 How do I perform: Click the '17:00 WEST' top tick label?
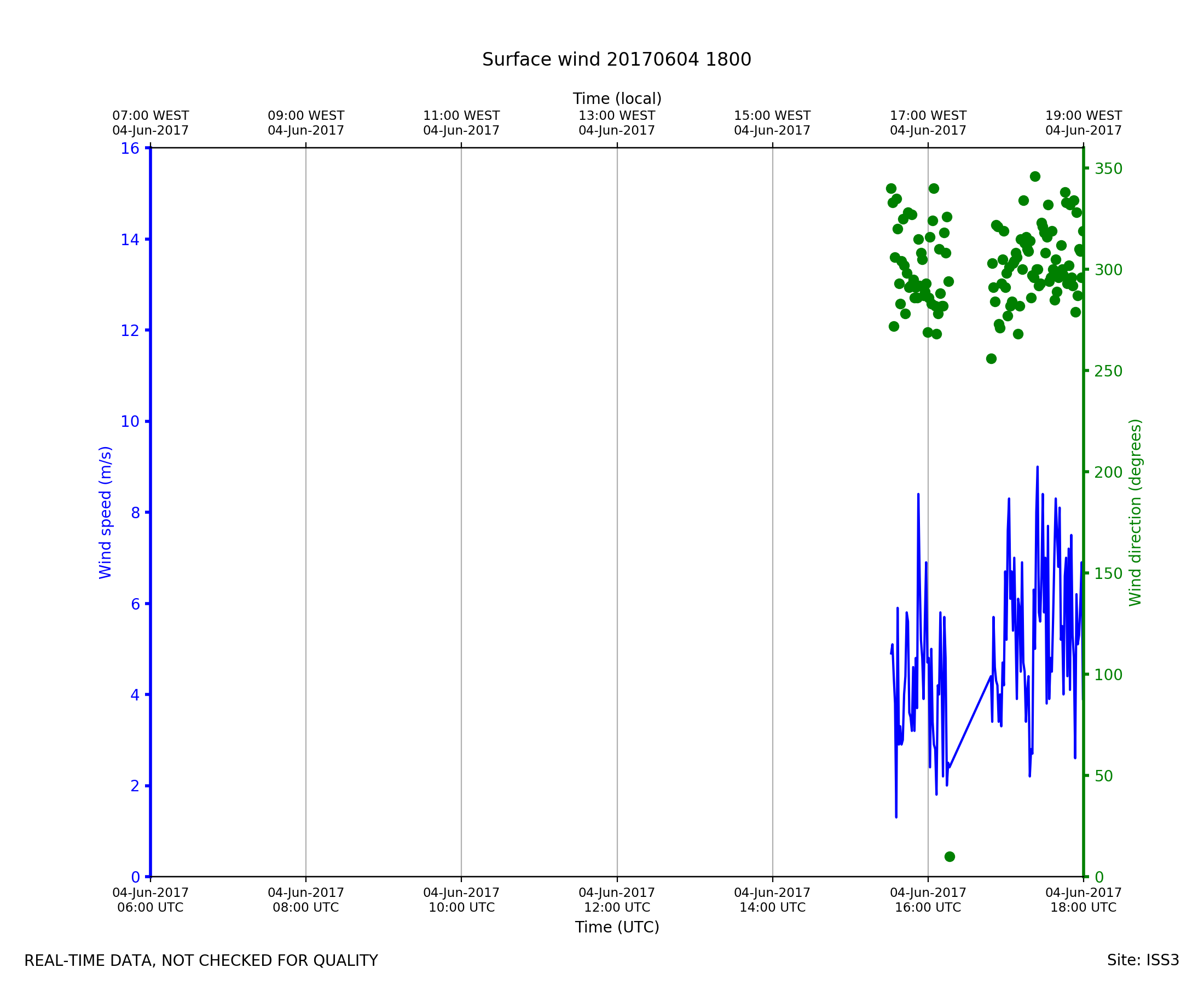928,116
